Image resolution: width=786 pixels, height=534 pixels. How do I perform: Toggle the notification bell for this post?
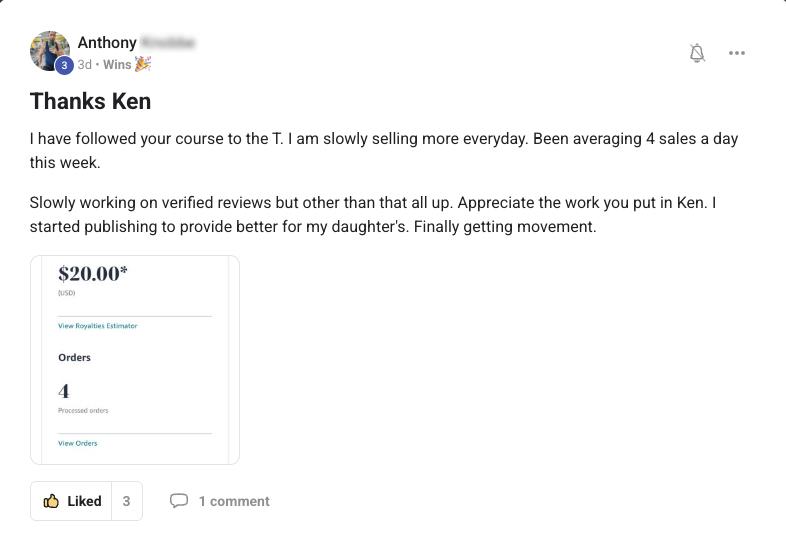[697, 53]
